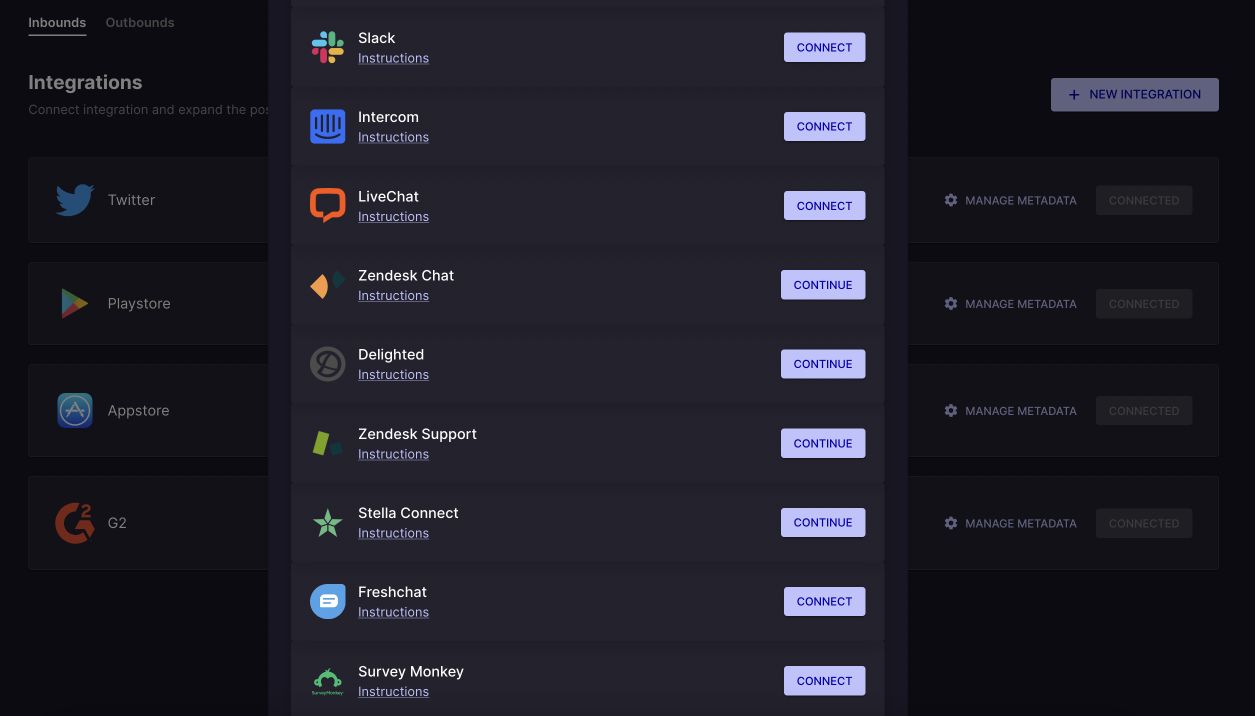Screen dimensions: 1255x716
Task: Select the Slack integration icon
Action: [x=327, y=47]
